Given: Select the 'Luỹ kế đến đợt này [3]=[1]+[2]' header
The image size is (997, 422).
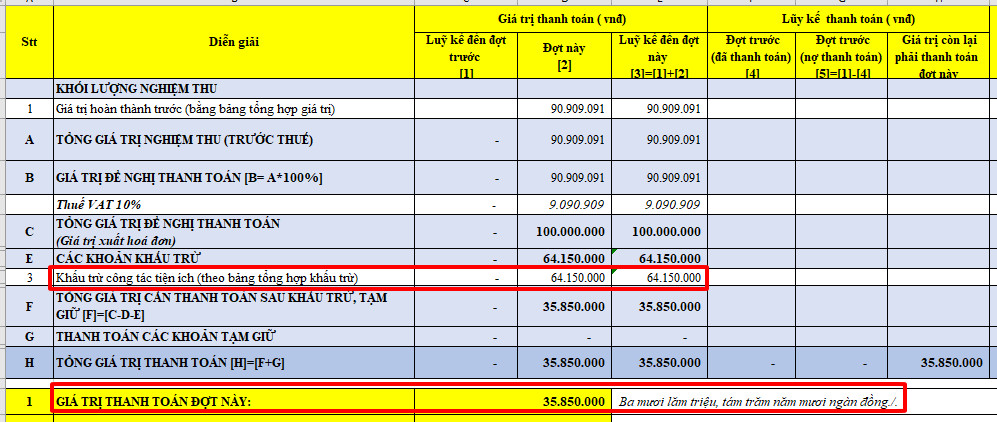Looking at the screenshot, I should pos(659,56).
